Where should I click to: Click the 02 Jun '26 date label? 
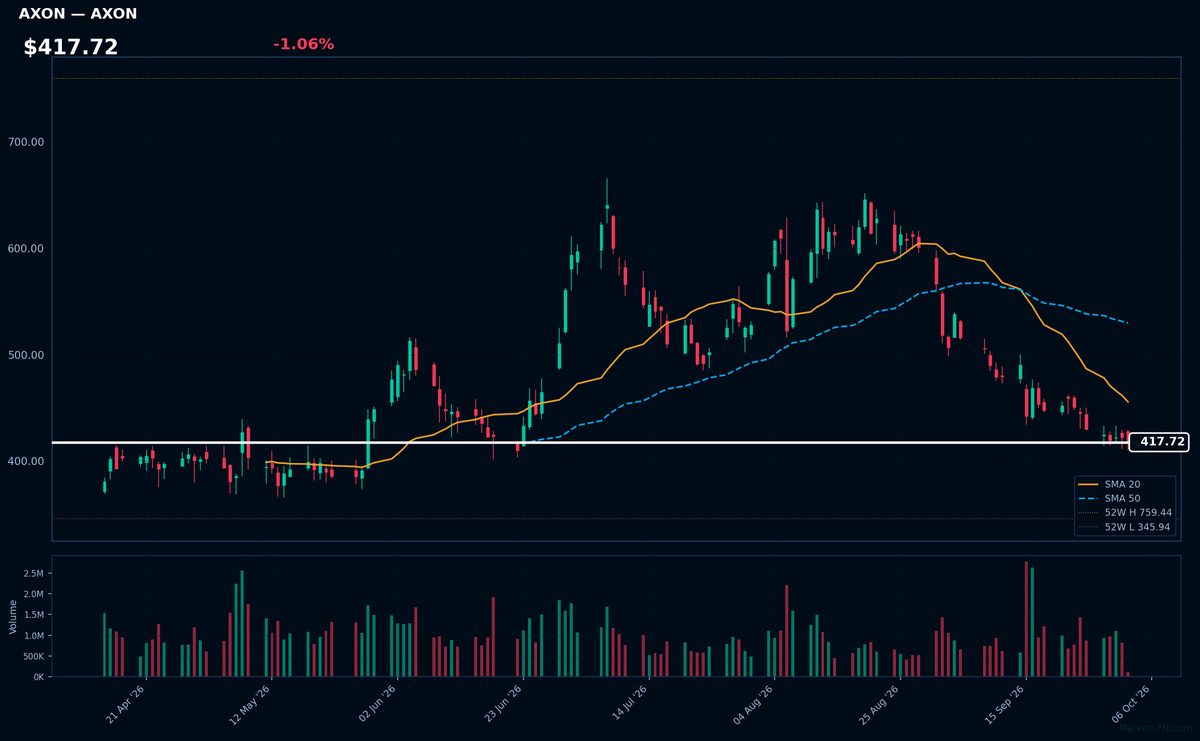point(376,704)
